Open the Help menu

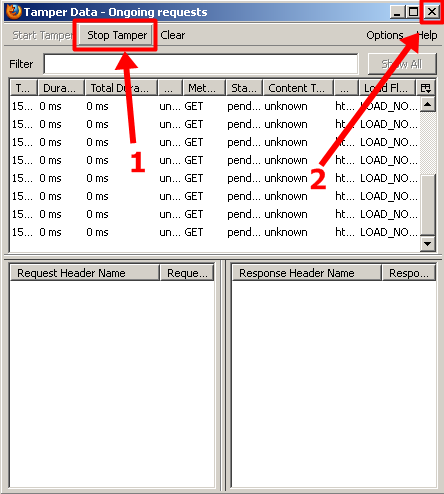427,35
